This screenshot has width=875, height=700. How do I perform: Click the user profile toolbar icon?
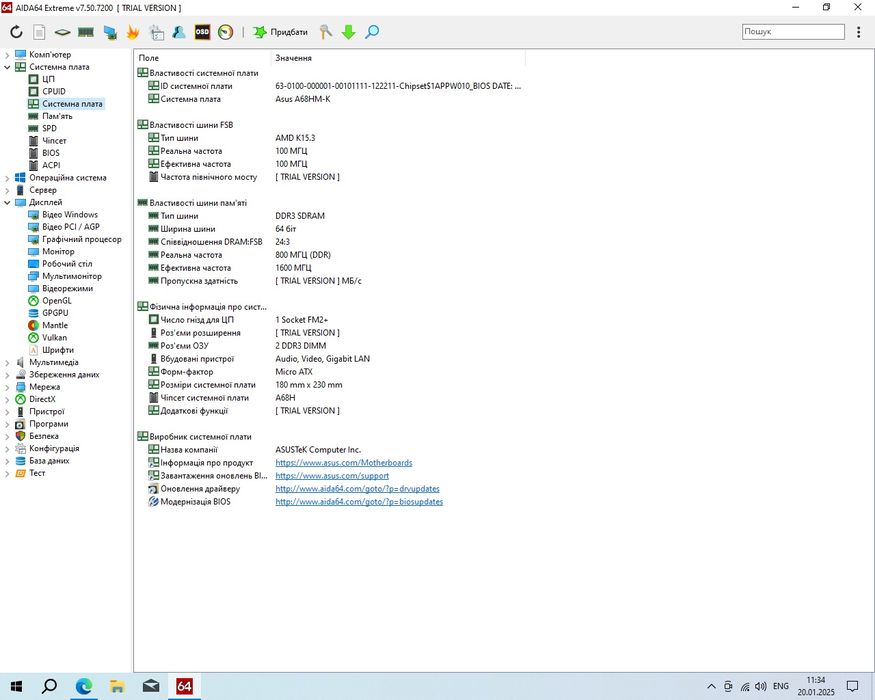pyautogui.click(x=179, y=32)
